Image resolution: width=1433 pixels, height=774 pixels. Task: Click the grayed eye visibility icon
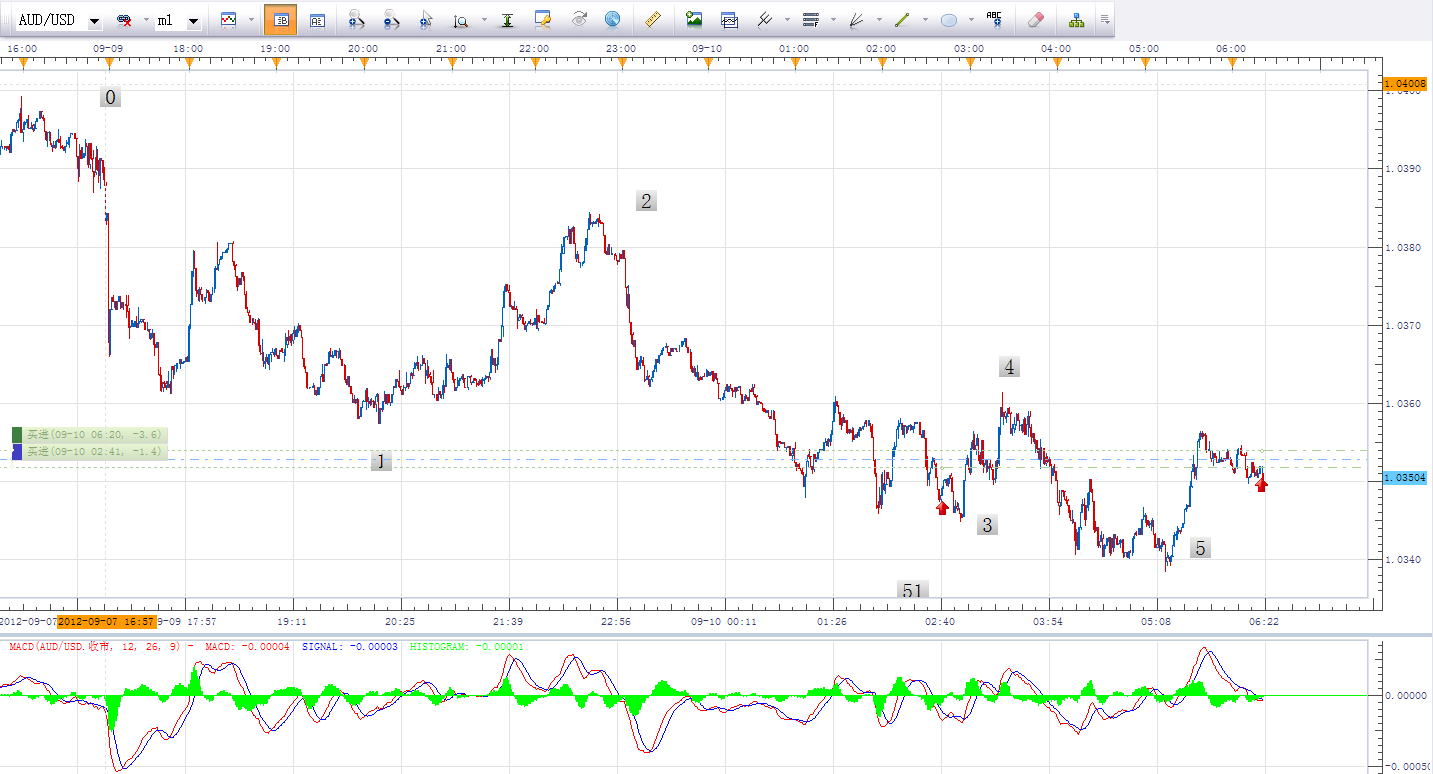(579, 20)
